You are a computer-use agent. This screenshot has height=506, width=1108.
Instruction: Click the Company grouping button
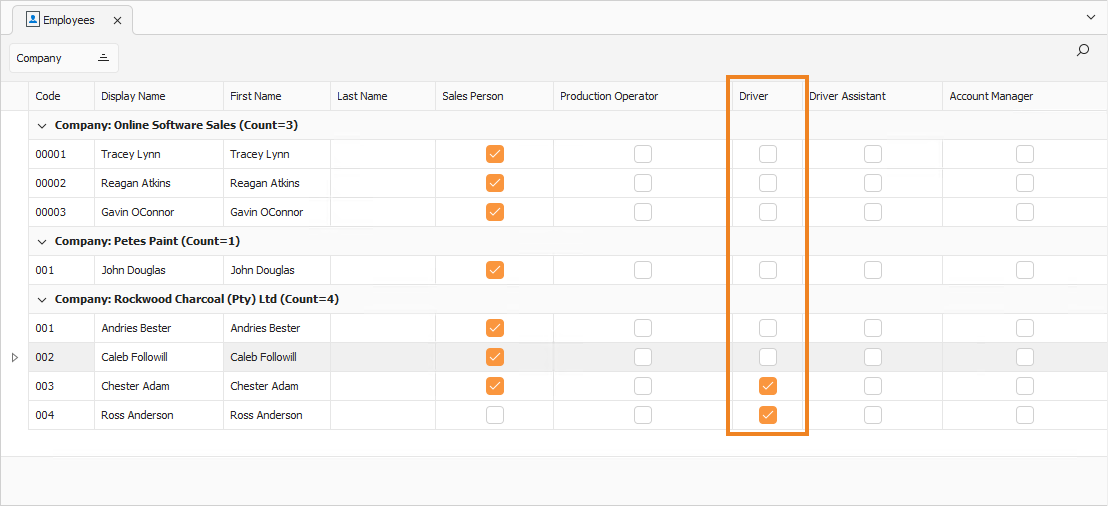point(64,58)
